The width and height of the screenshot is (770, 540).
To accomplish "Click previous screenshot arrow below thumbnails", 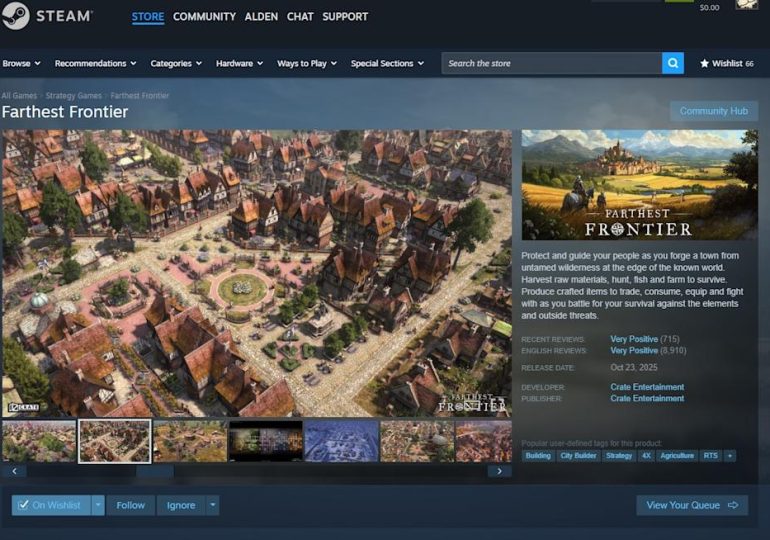I will pyautogui.click(x=14, y=471).
